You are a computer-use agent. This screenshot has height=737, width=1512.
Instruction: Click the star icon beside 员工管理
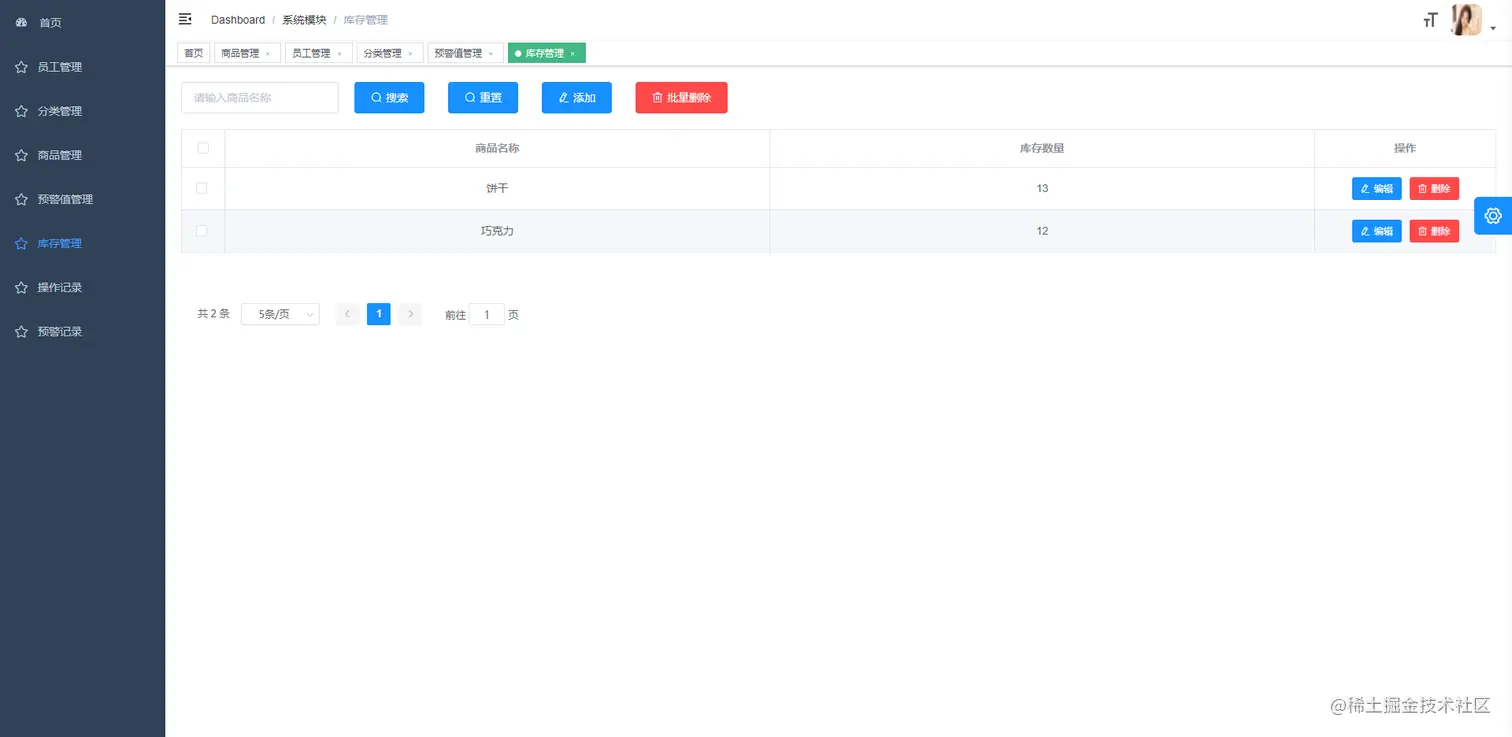pyautogui.click(x=21, y=67)
